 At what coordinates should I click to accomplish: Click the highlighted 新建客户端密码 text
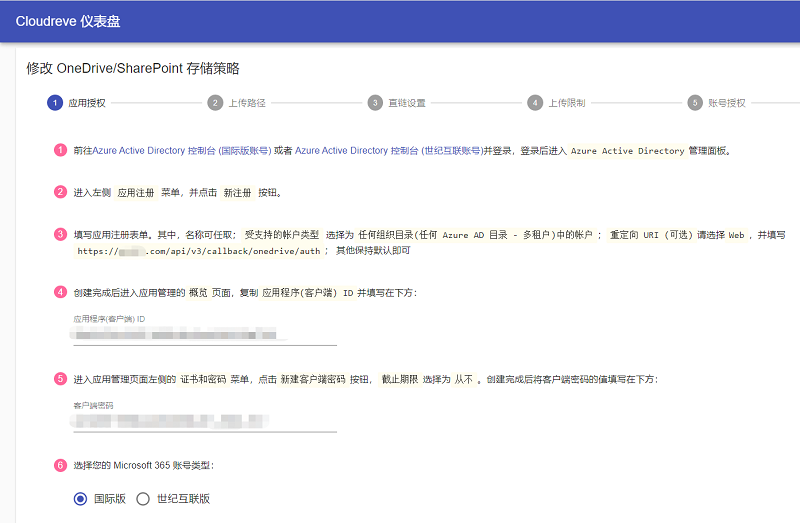tap(313, 380)
